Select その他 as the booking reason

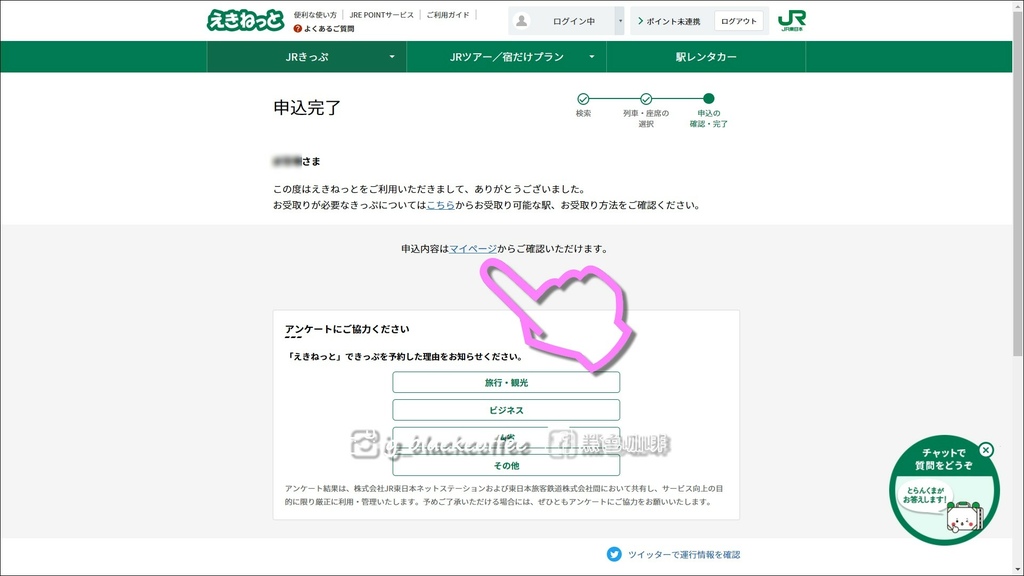coord(506,464)
